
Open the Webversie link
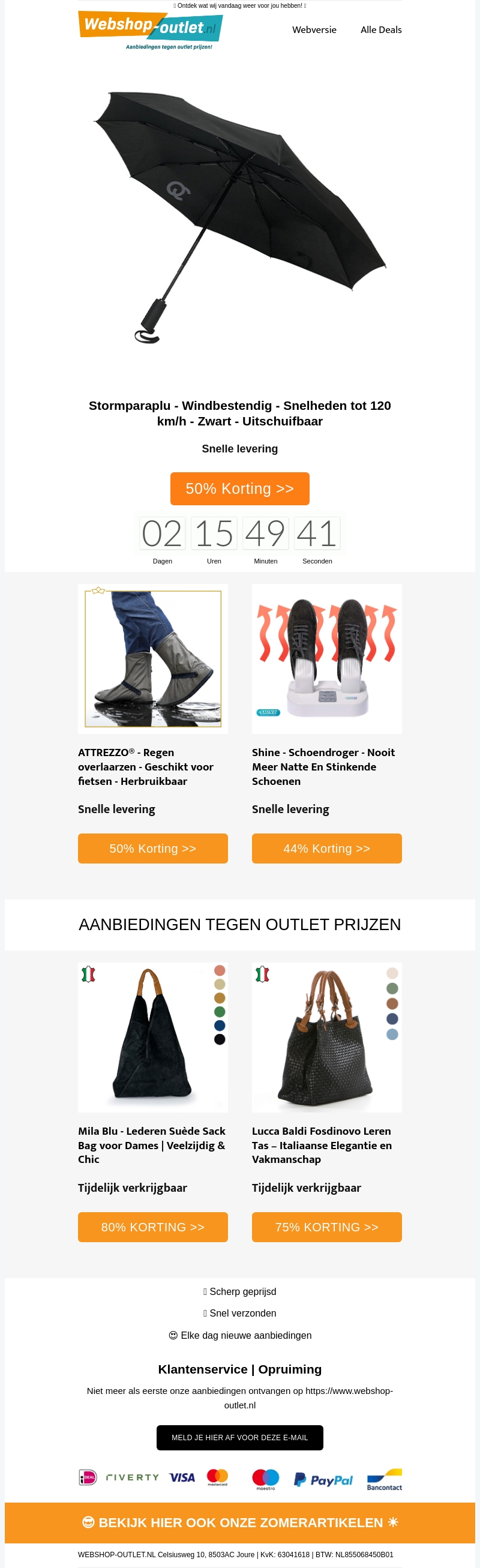pos(314,30)
